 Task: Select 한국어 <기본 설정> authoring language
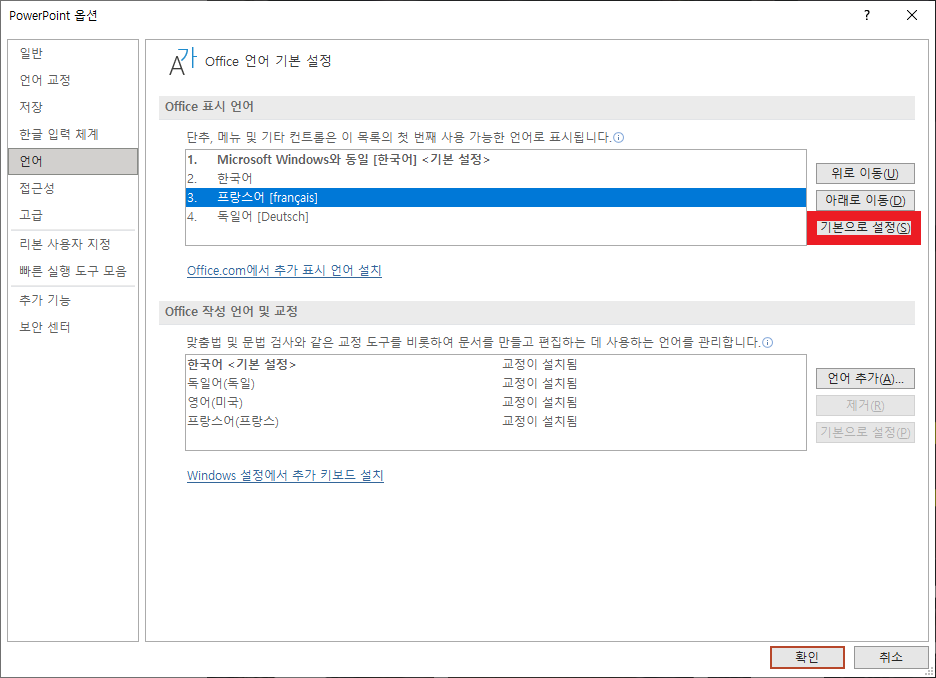495,364
